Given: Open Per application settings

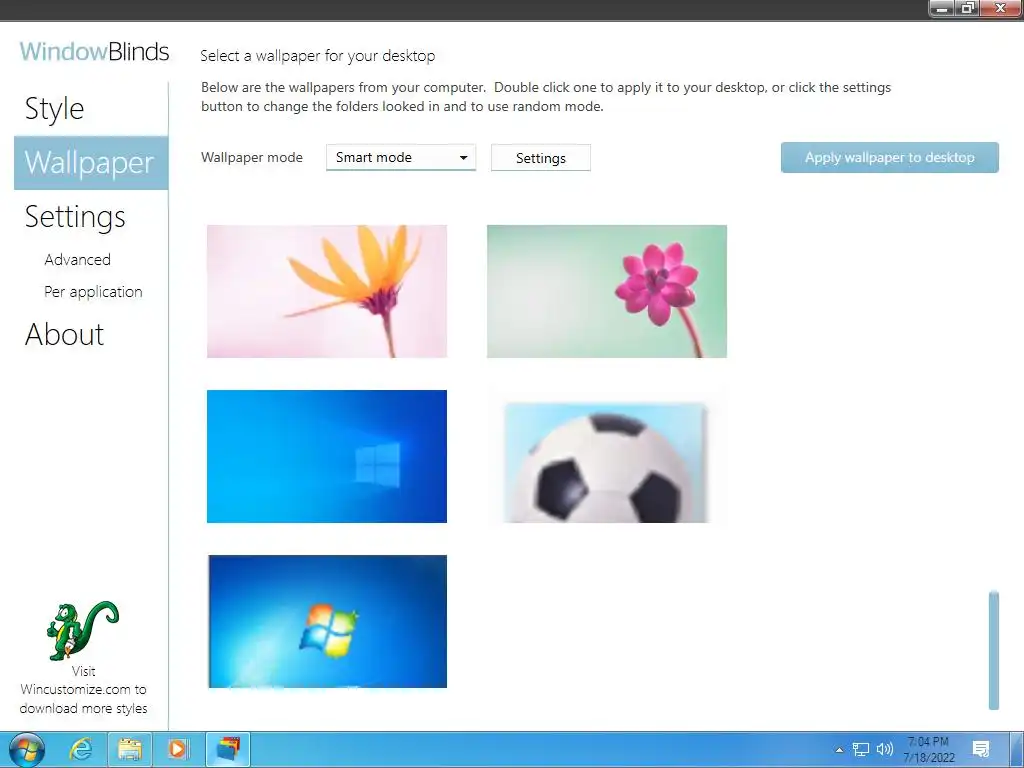Looking at the screenshot, I should point(93,292).
